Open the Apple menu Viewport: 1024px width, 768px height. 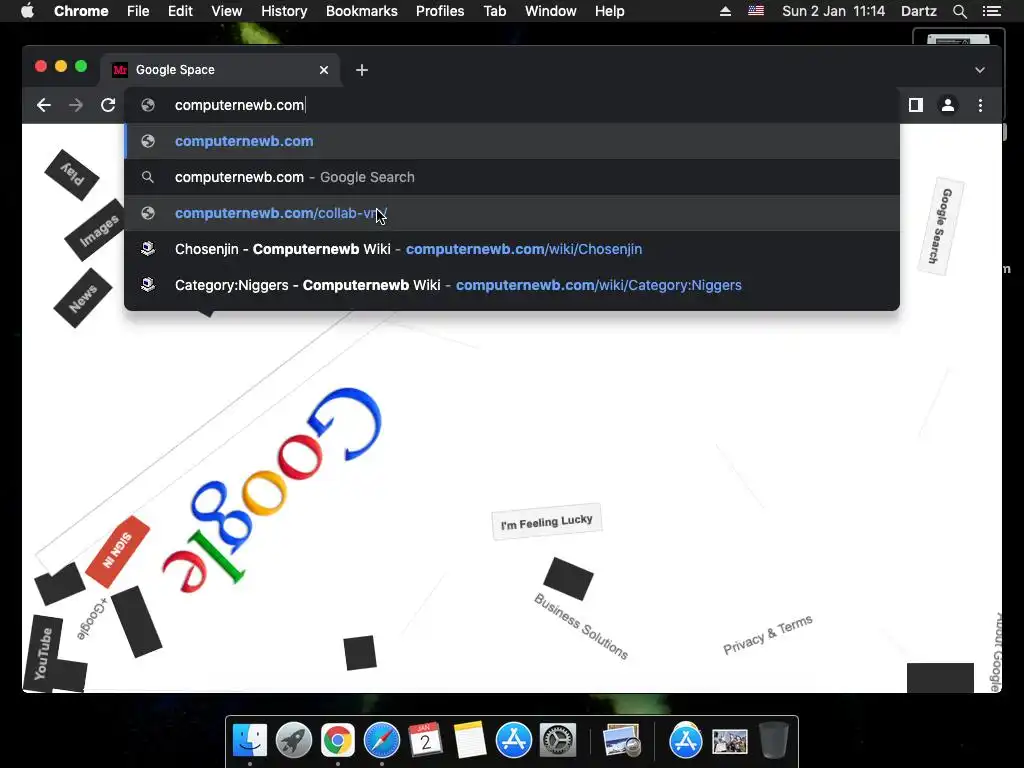pyautogui.click(x=27, y=11)
